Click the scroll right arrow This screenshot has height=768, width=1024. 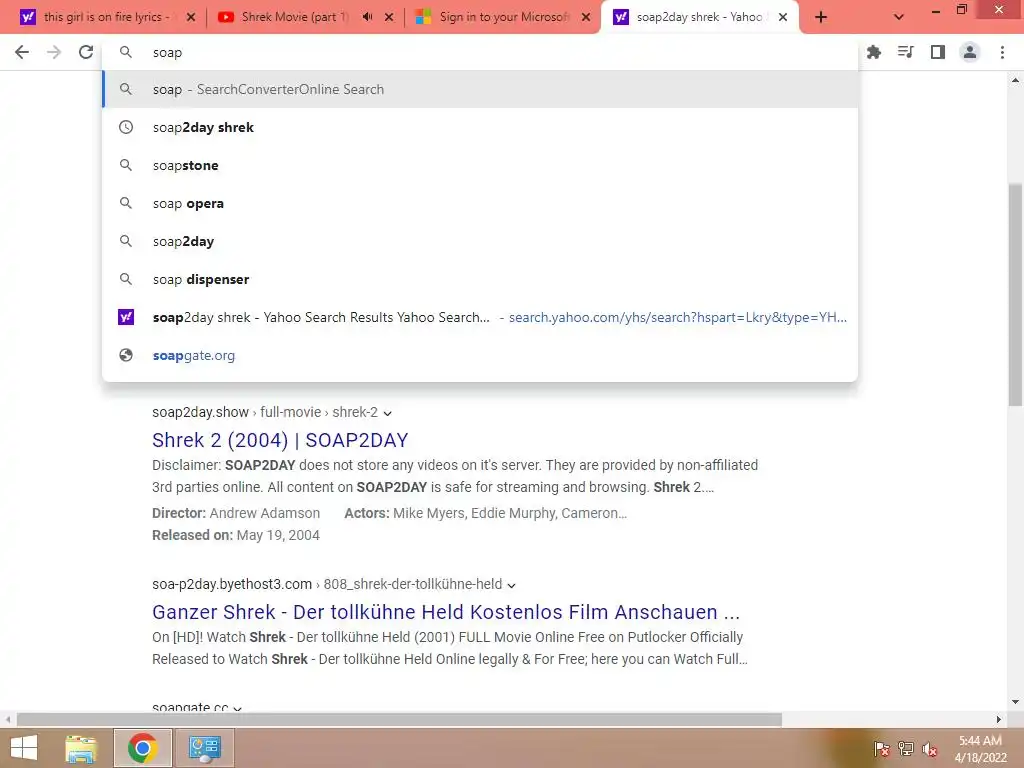click(999, 720)
